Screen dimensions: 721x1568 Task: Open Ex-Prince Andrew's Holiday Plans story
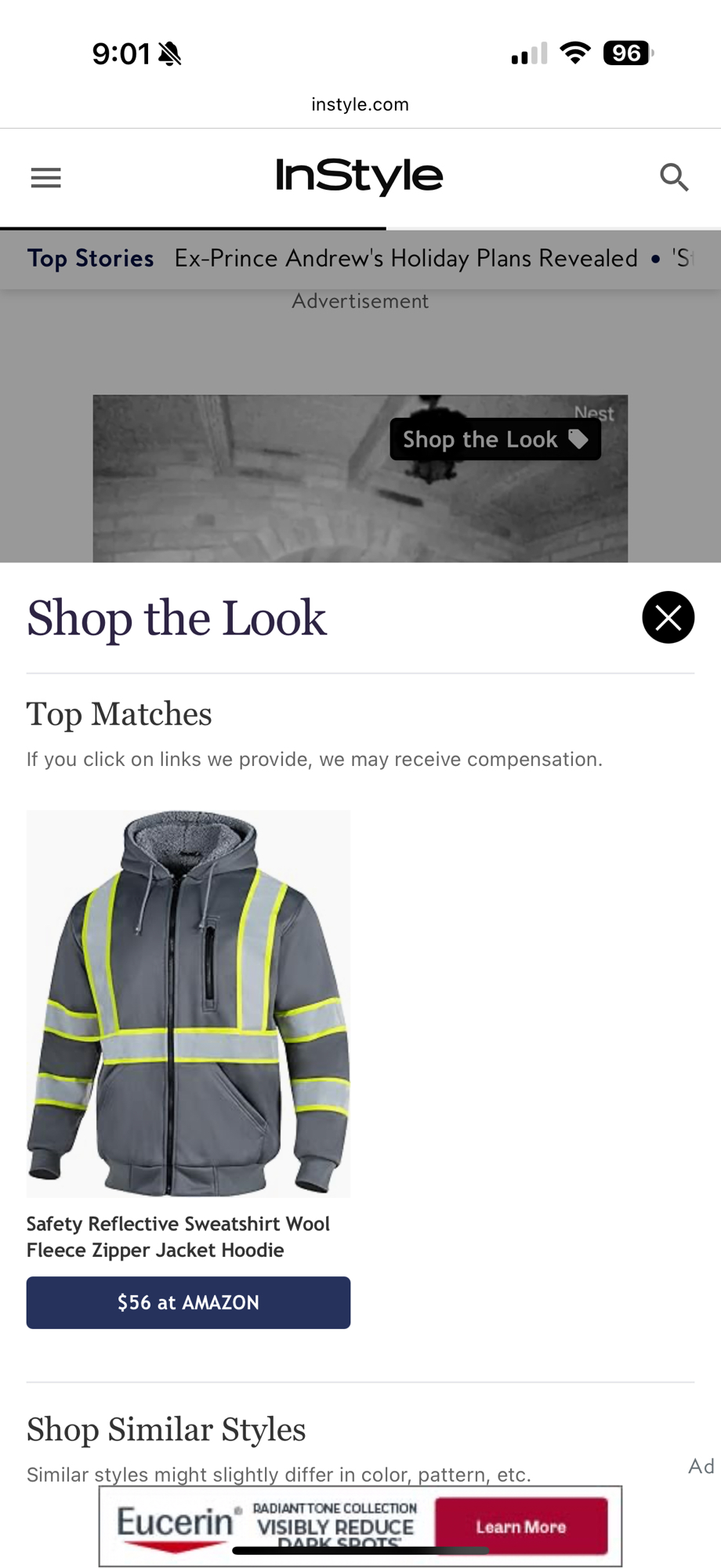click(x=406, y=258)
